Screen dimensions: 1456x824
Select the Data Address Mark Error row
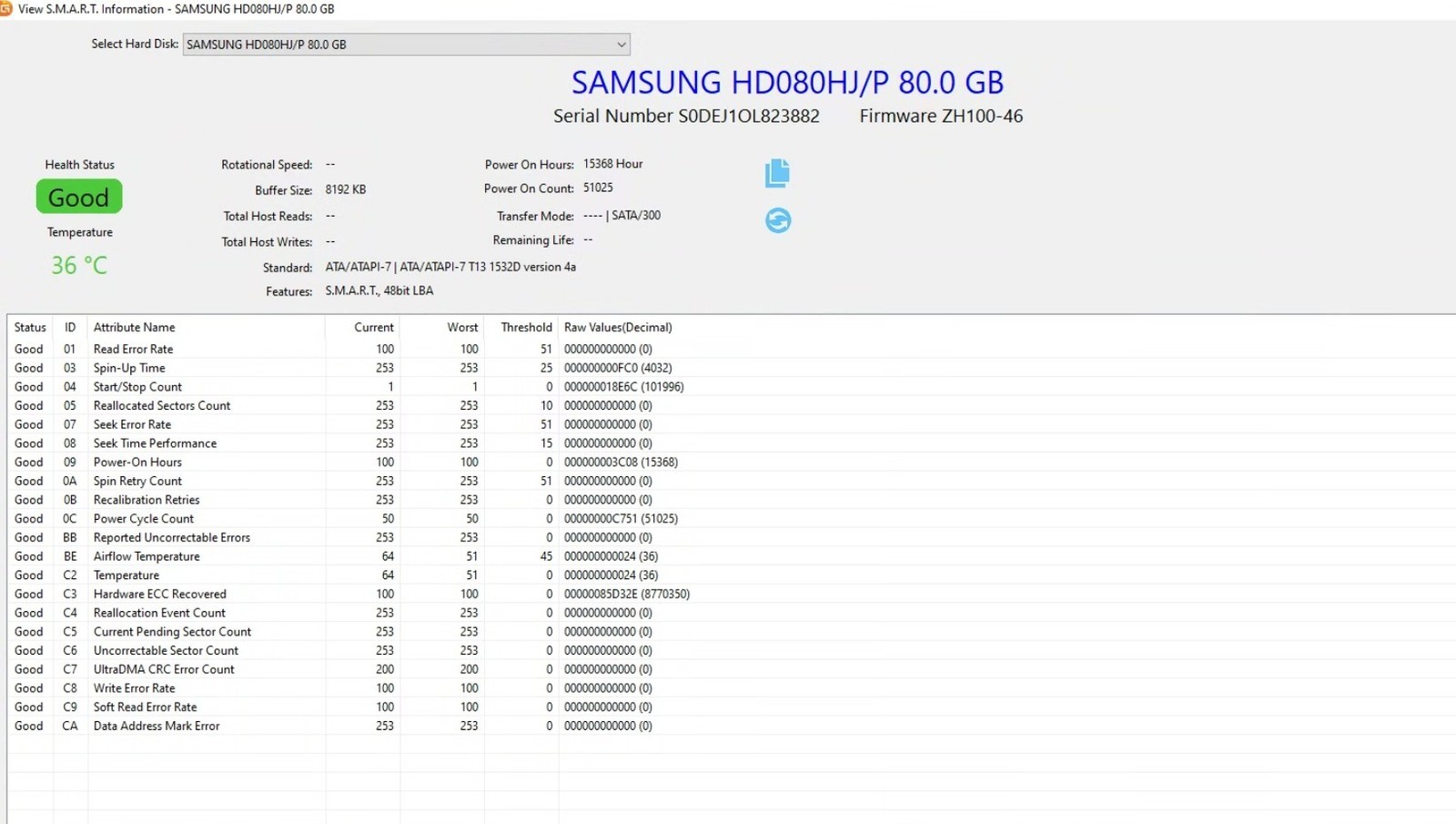(x=732, y=726)
